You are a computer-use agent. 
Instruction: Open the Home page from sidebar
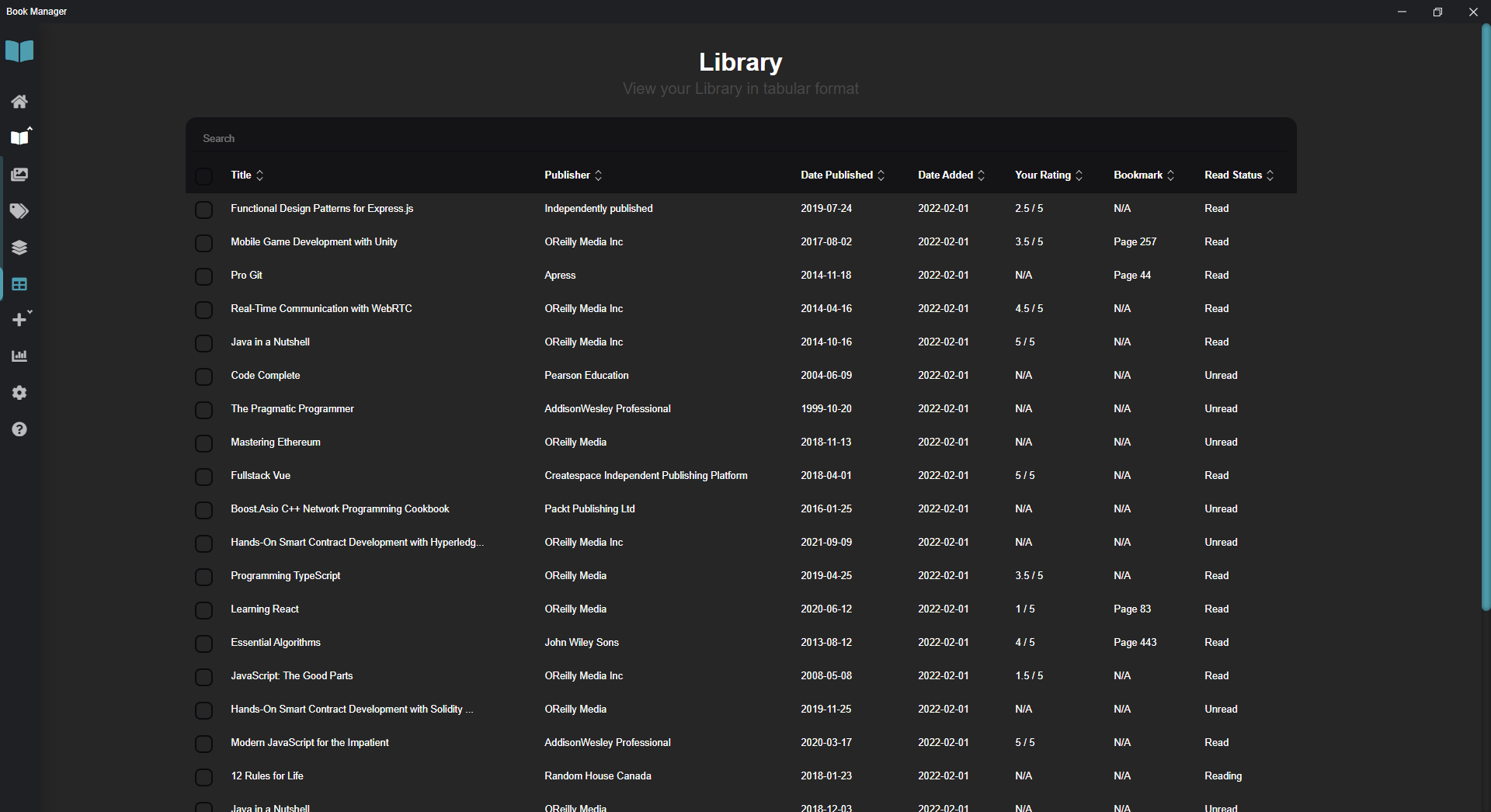coord(19,102)
